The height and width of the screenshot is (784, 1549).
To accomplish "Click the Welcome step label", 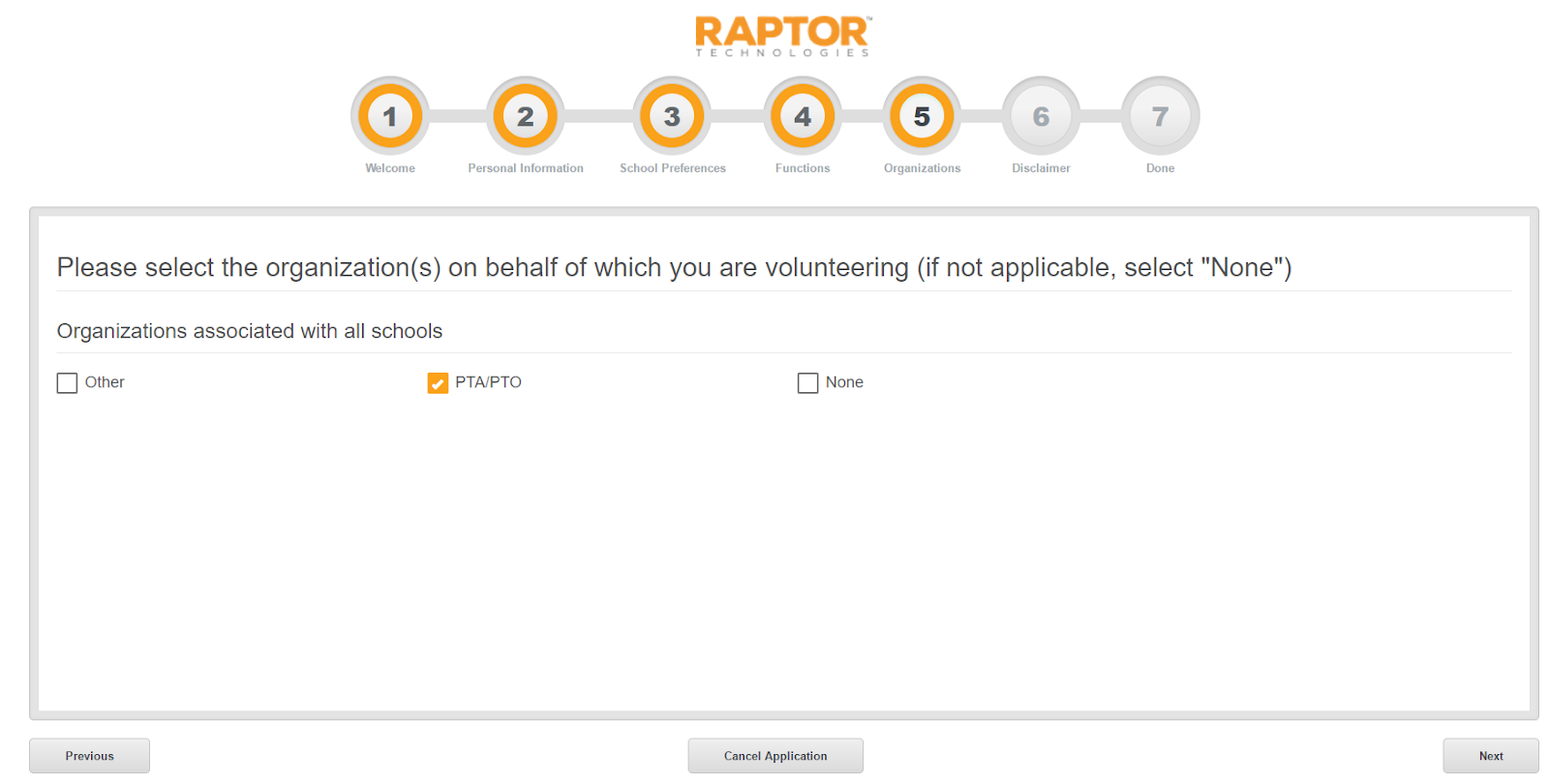I will [x=390, y=168].
